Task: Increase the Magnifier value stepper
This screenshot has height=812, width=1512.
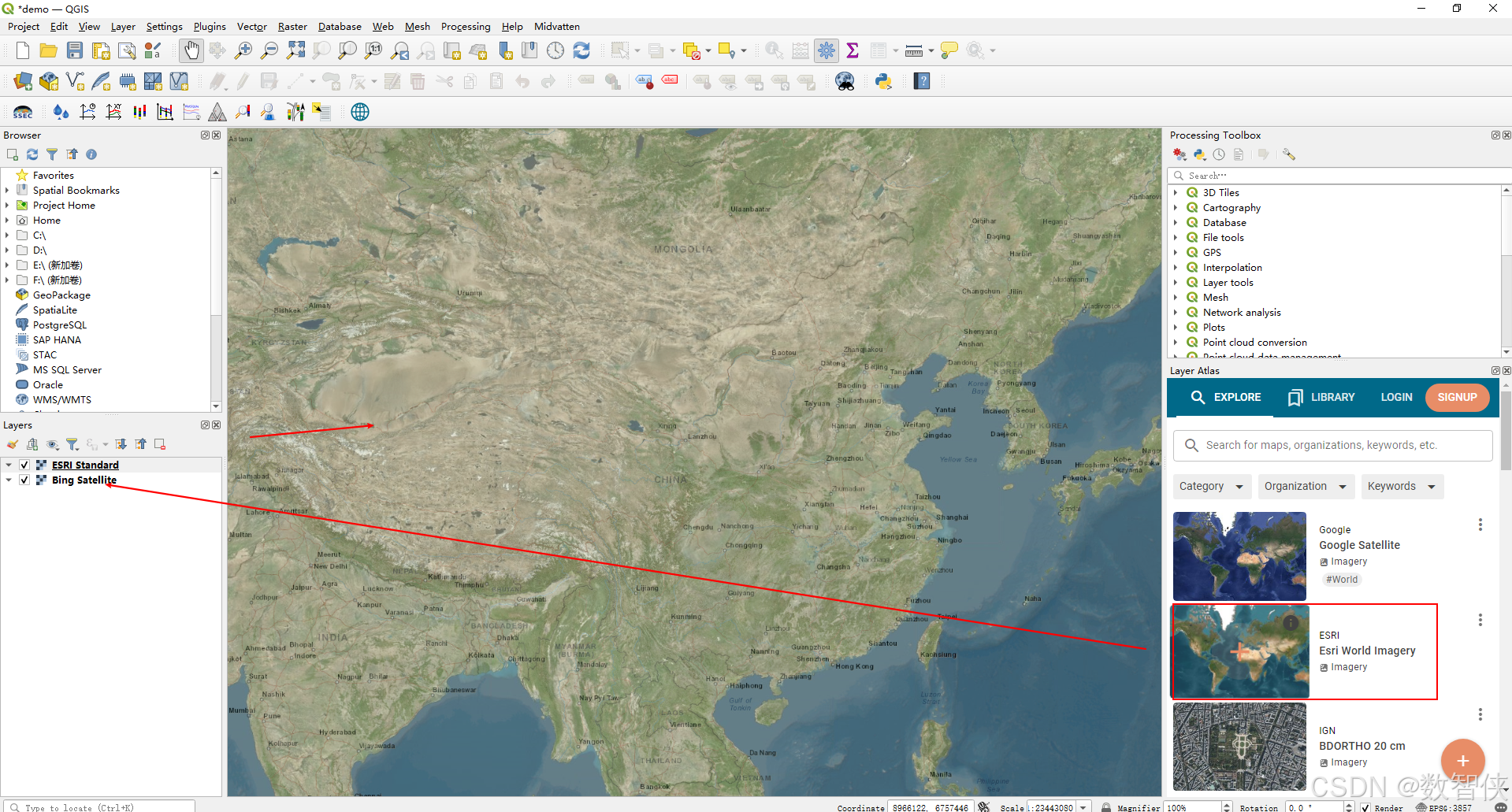Action: (x=1226, y=804)
